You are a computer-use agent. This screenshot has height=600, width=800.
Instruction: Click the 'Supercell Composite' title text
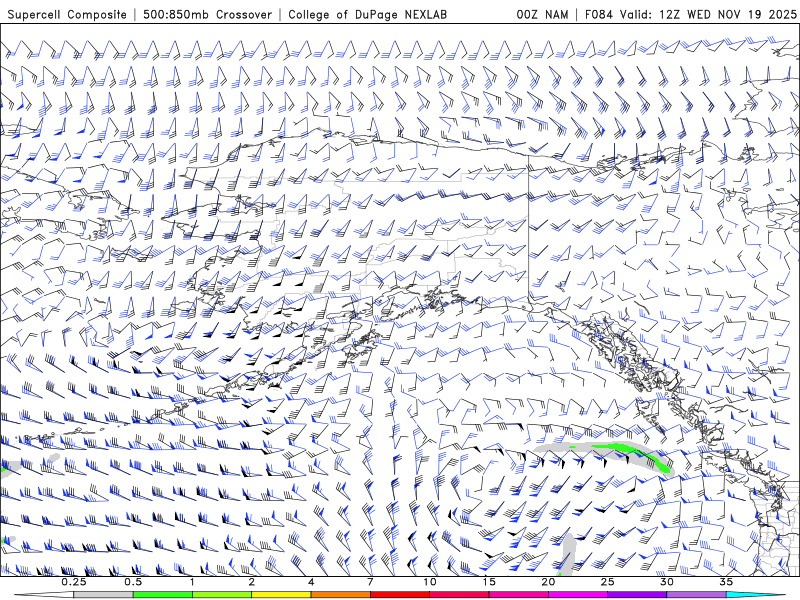[x=67, y=14]
